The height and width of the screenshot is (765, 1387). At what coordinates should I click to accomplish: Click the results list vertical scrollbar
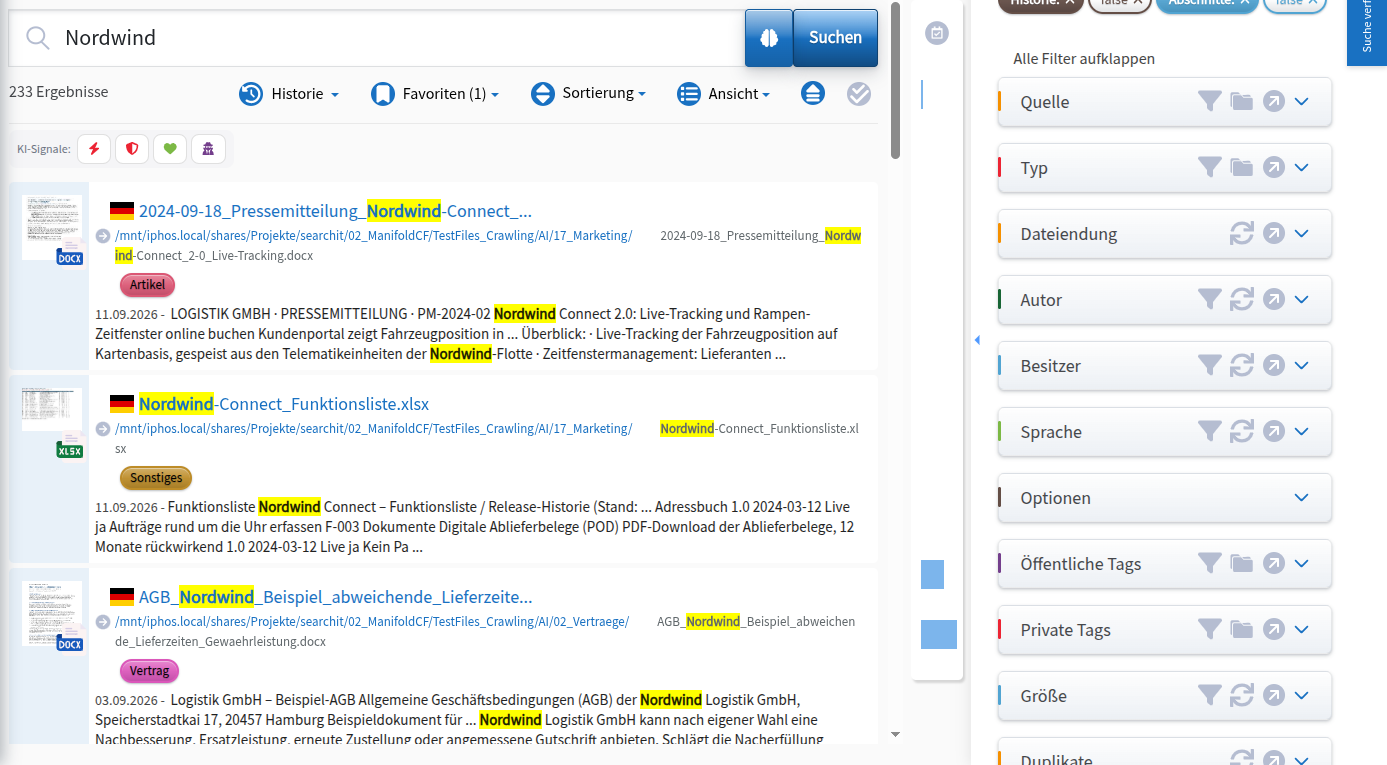click(x=895, y=80)
